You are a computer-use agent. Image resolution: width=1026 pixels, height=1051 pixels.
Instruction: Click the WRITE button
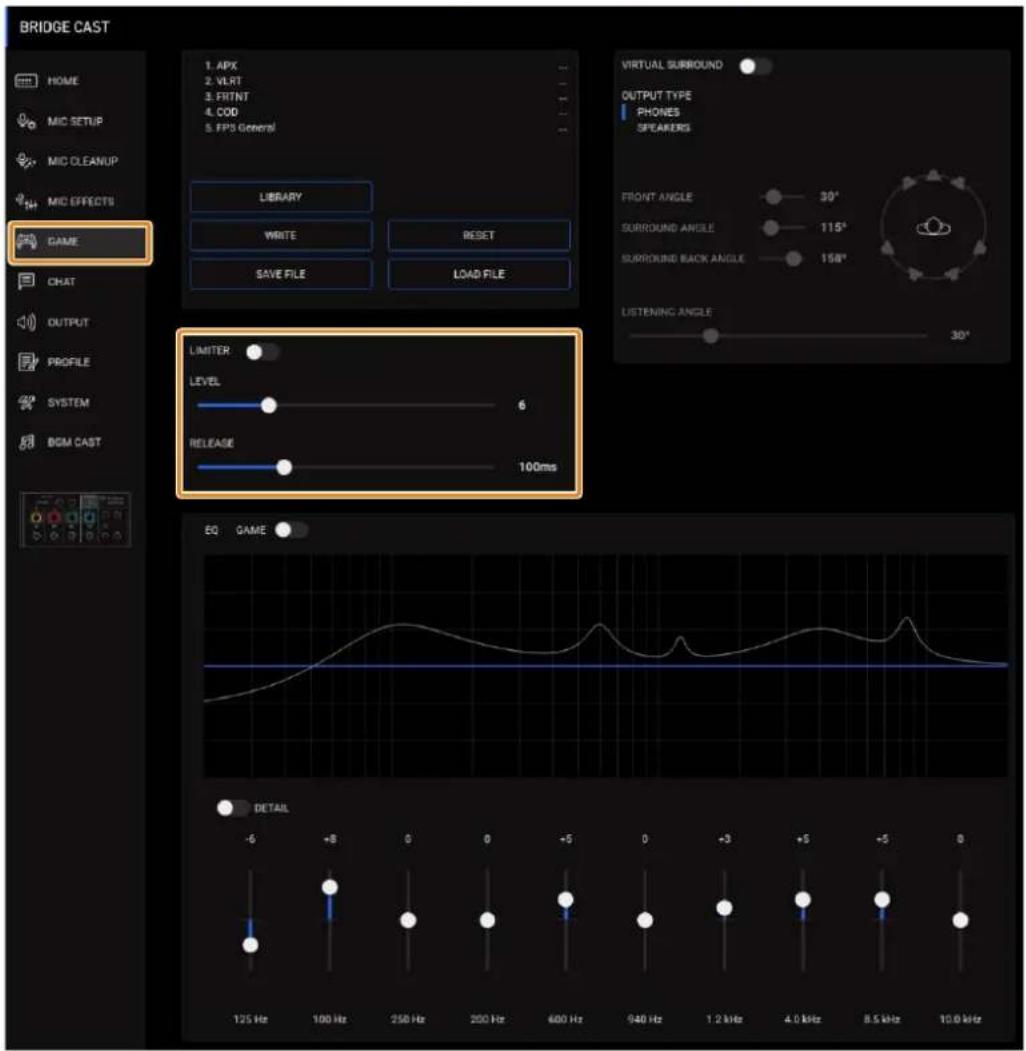281,235
